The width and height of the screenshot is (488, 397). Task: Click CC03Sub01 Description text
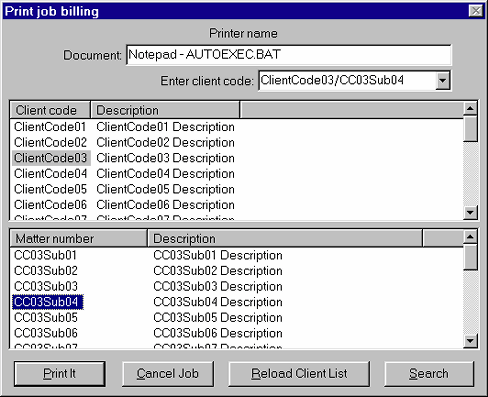pyautogui.click(x=218, y=255)
